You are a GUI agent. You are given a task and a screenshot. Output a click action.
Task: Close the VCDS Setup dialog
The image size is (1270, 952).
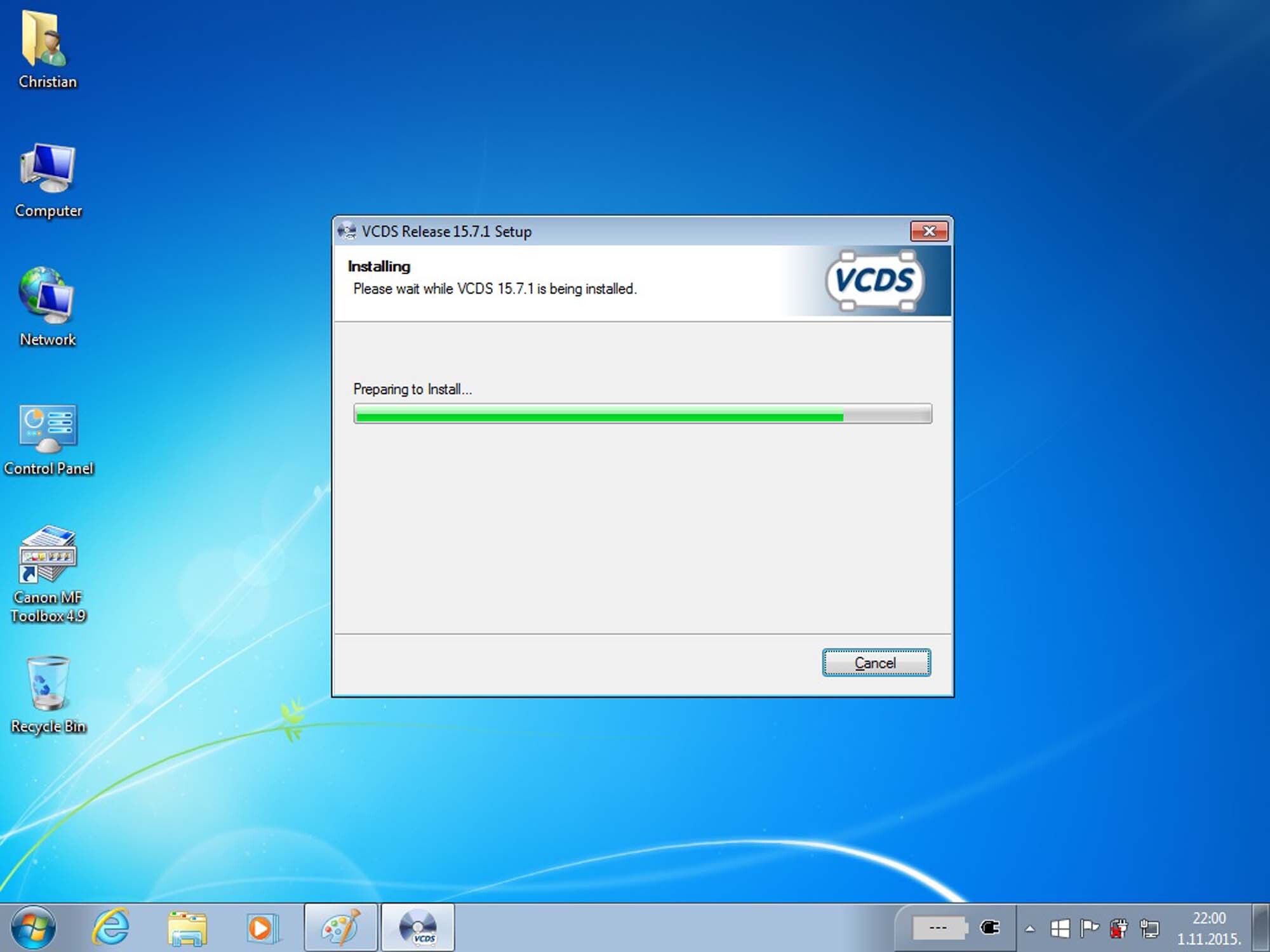point(928,231)
